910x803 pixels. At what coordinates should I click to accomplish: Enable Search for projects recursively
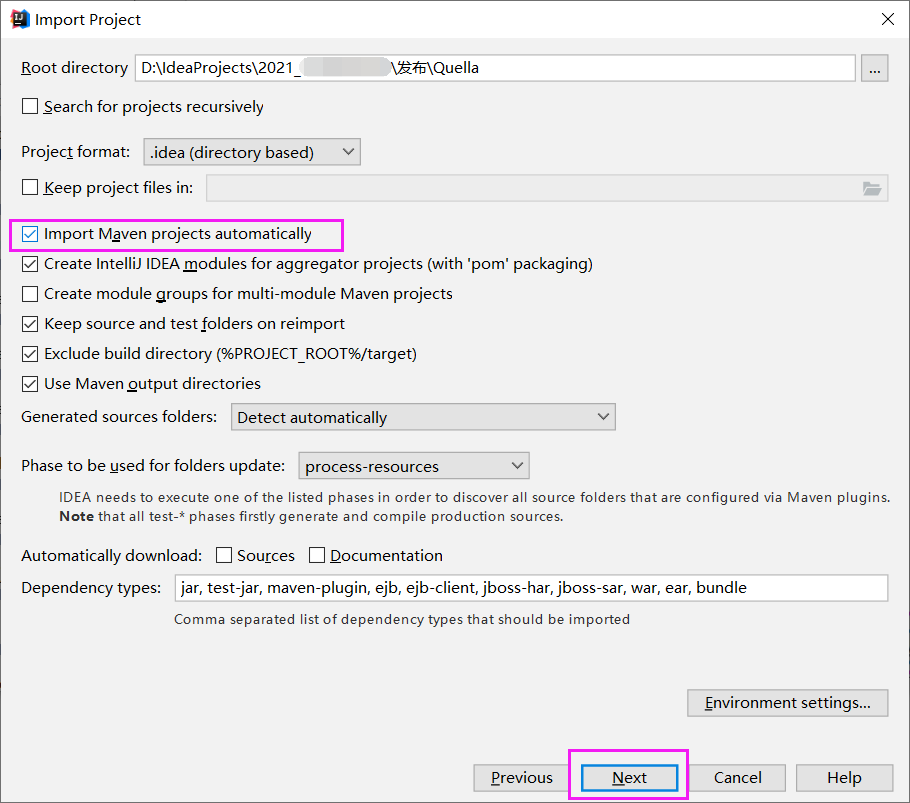pos(30,106)
